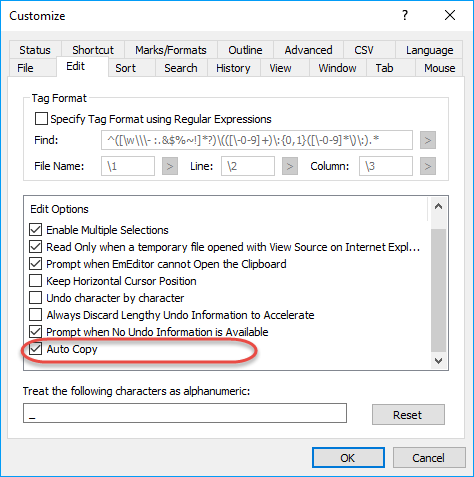Enable Undo character by character

pyautogui.click(x=35, y=298)
